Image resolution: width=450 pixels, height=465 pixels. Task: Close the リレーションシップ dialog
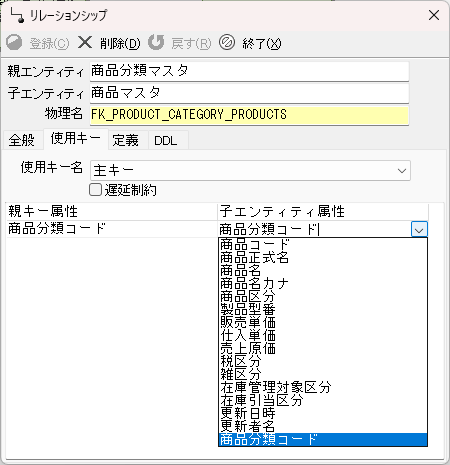point(434,15)
